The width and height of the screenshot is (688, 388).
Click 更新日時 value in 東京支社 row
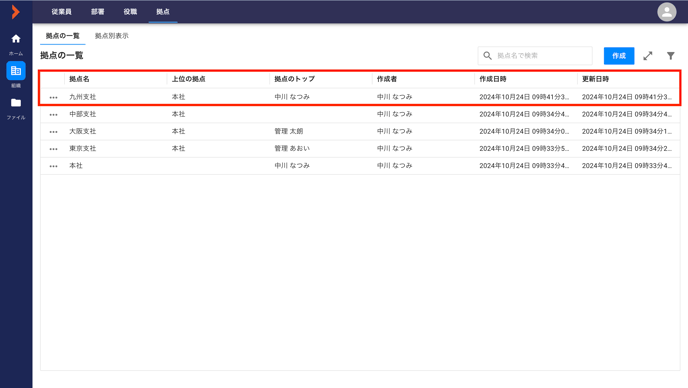pos(627,148)
